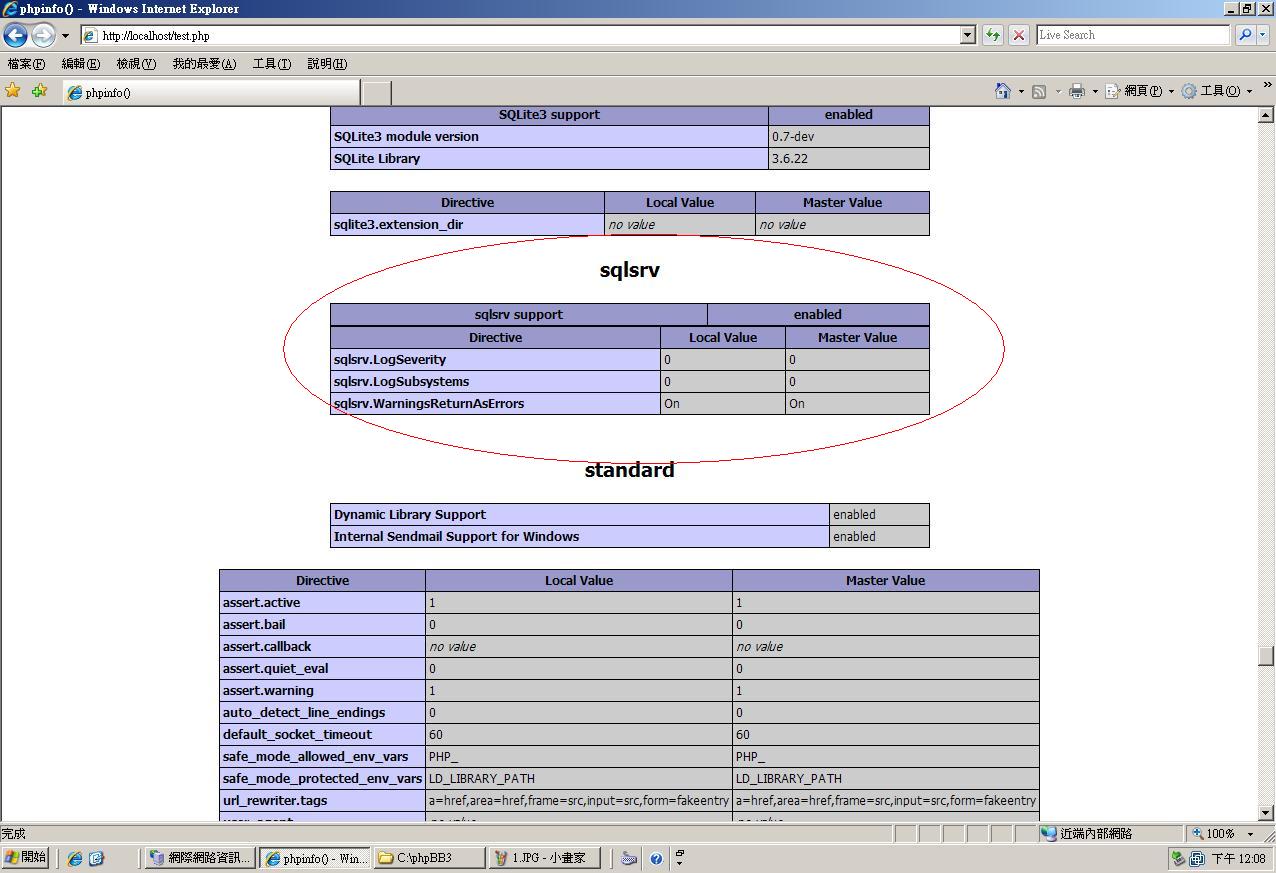
Task: Click the green system tray icon
Action: (1178, 858)
